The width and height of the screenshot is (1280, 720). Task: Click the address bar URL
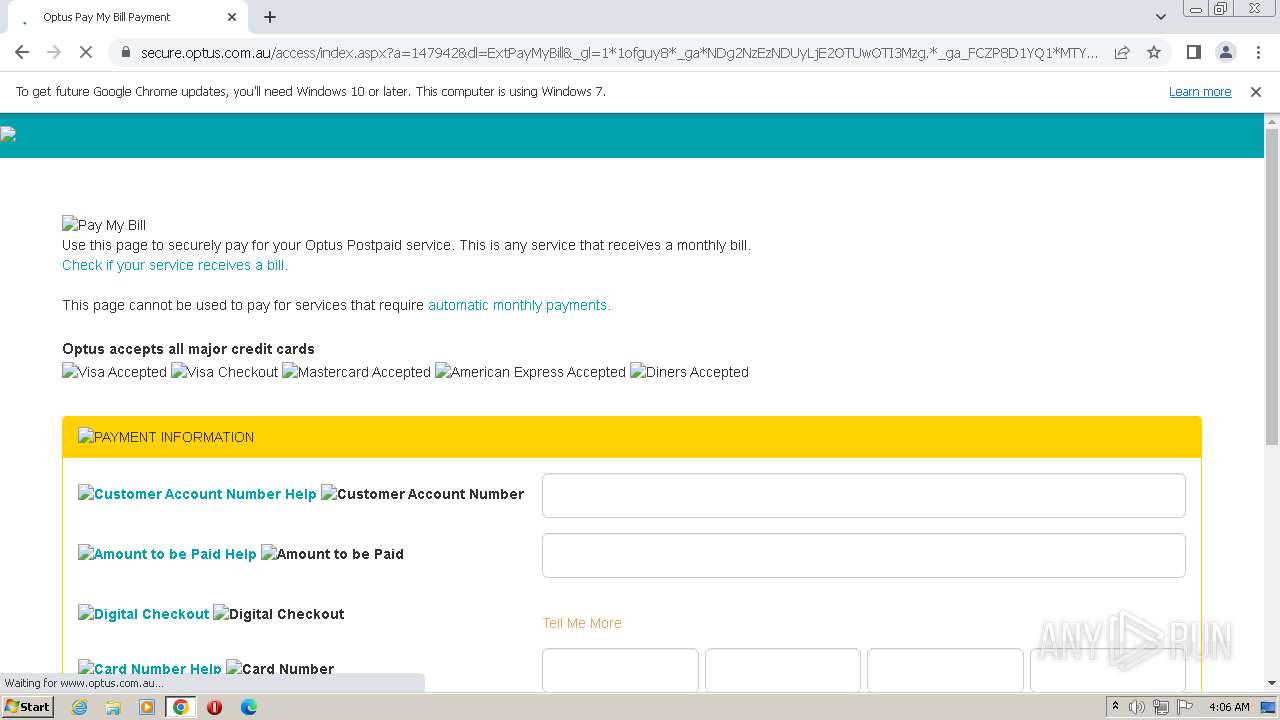click(x=619, y=53)
